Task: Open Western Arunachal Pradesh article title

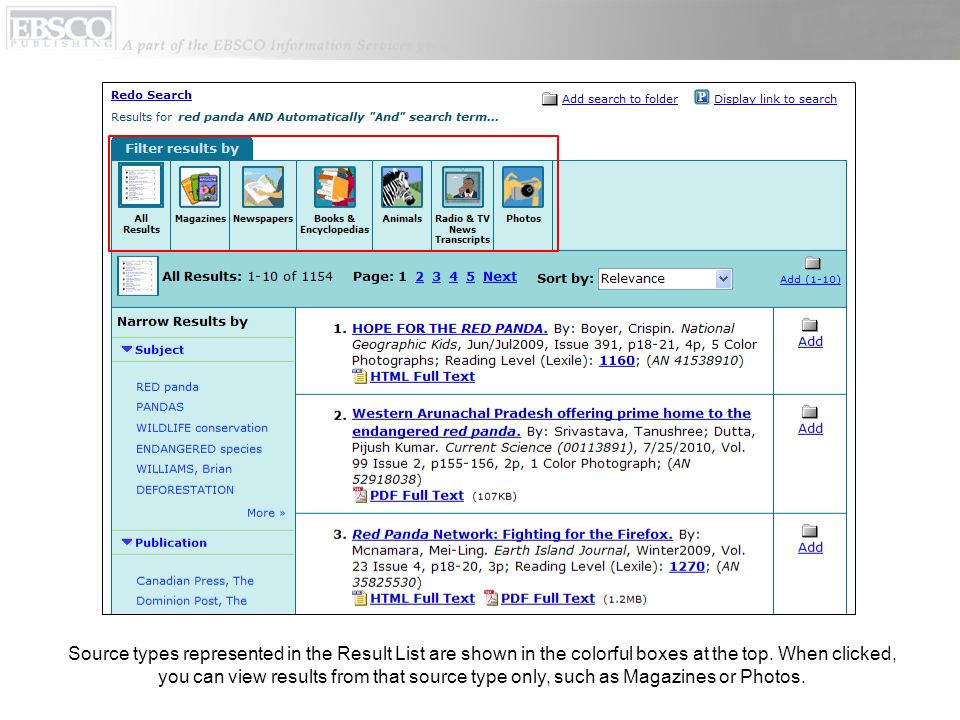Action: [x=551, y=422]
